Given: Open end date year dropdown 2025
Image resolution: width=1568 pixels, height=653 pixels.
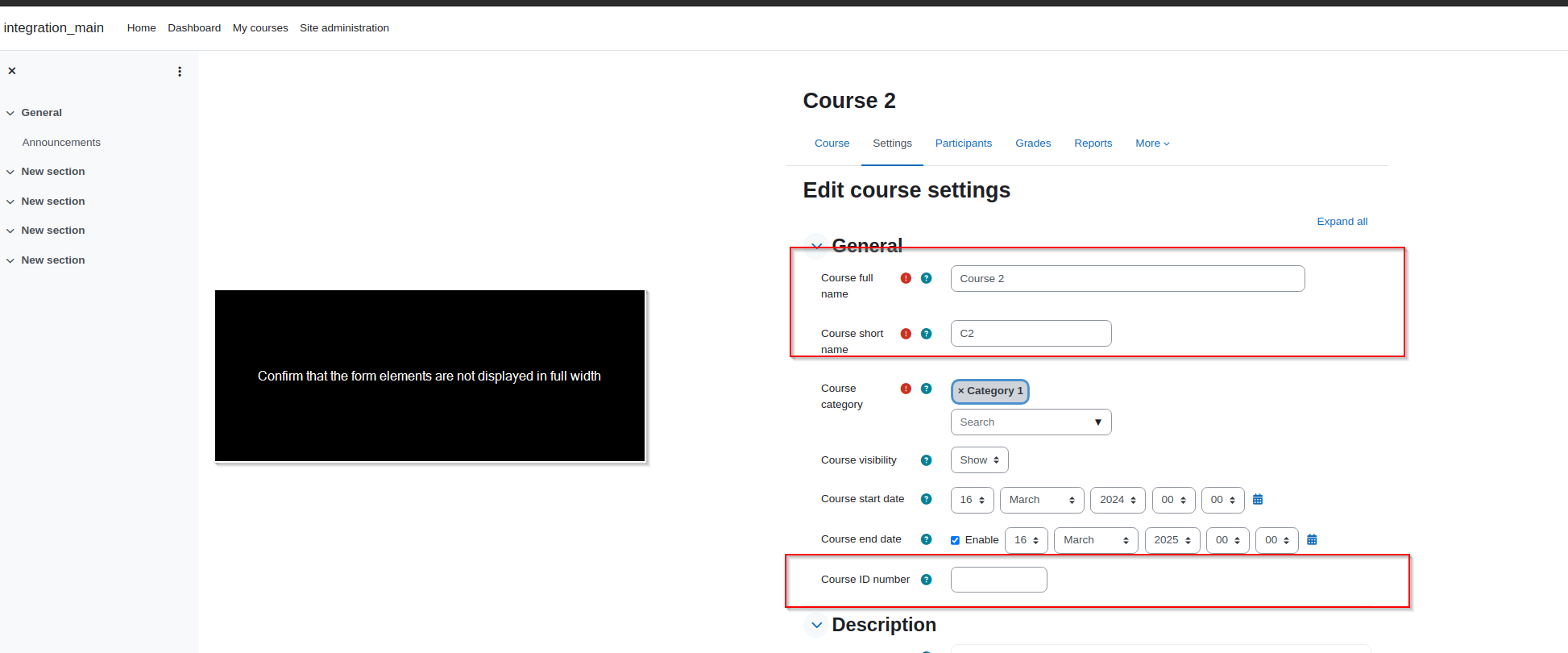Looking at the screenshot, I should pos(1172,540).
